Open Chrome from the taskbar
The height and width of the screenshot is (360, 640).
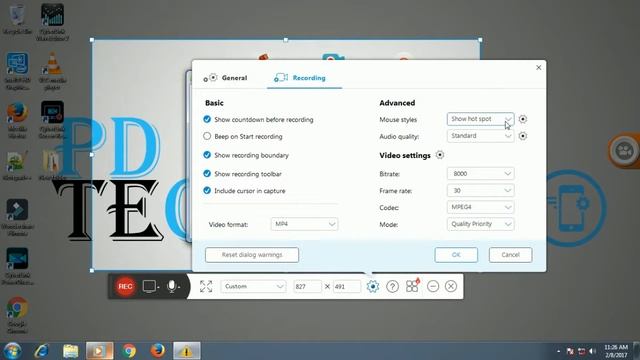point(129,351)
